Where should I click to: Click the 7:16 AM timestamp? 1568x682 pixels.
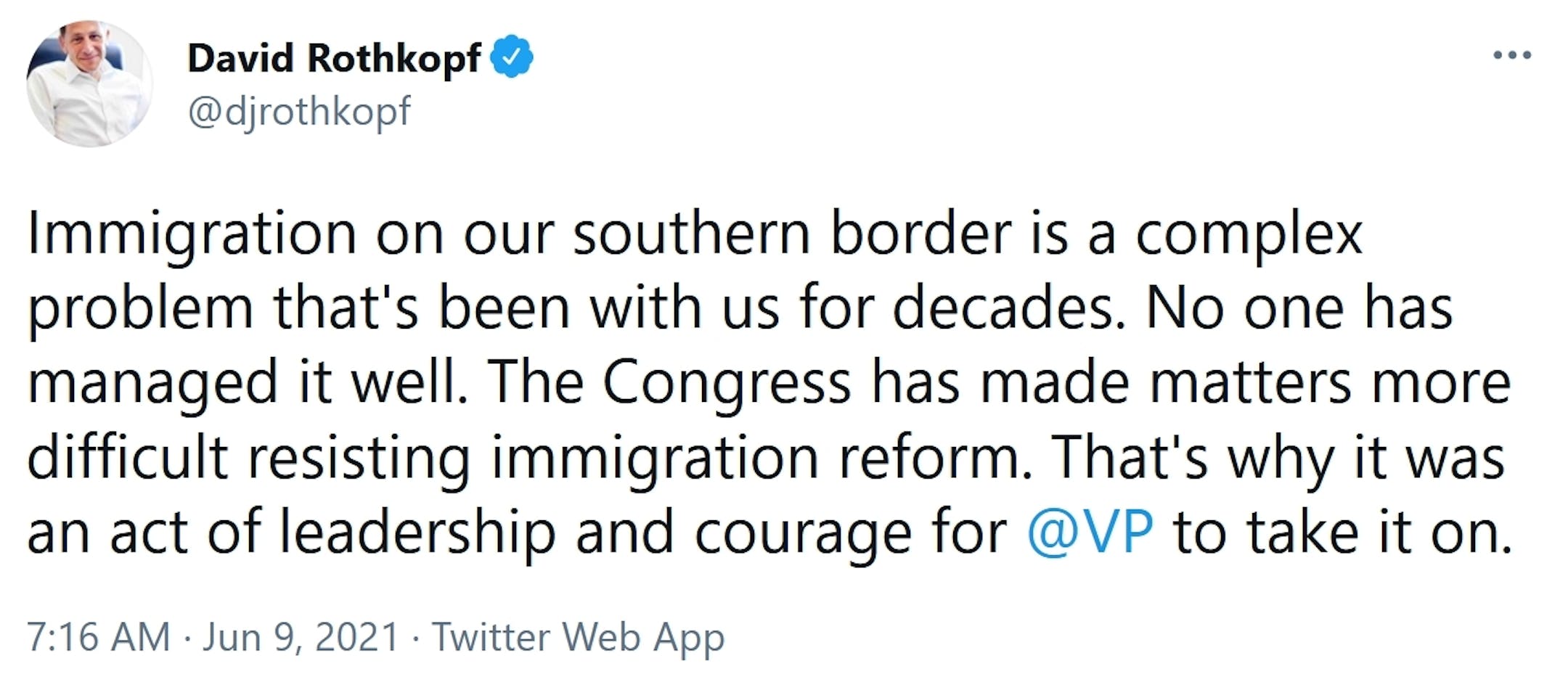coord(98,638)
